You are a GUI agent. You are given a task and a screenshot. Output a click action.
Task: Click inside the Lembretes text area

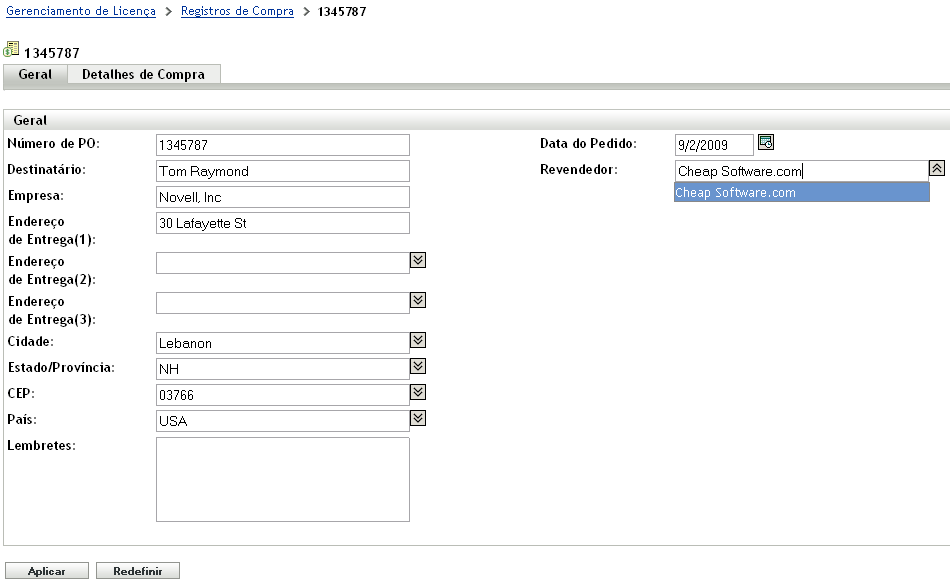coord(283,479)
